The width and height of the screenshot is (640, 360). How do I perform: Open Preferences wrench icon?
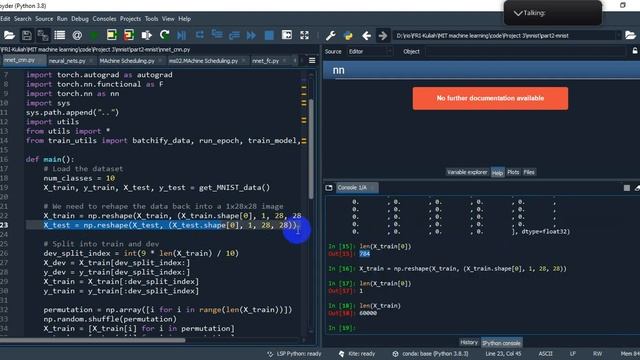coord(331,36)
